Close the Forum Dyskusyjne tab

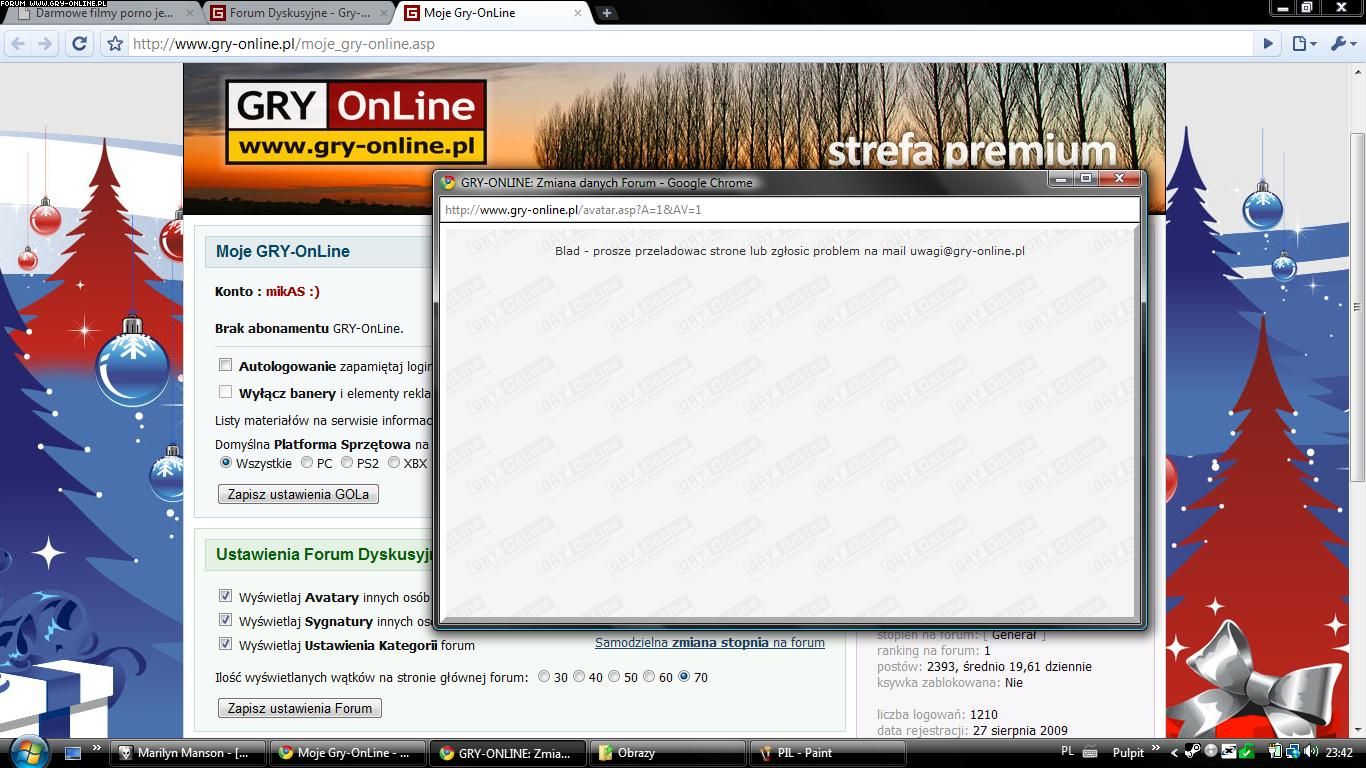[383, 13]
